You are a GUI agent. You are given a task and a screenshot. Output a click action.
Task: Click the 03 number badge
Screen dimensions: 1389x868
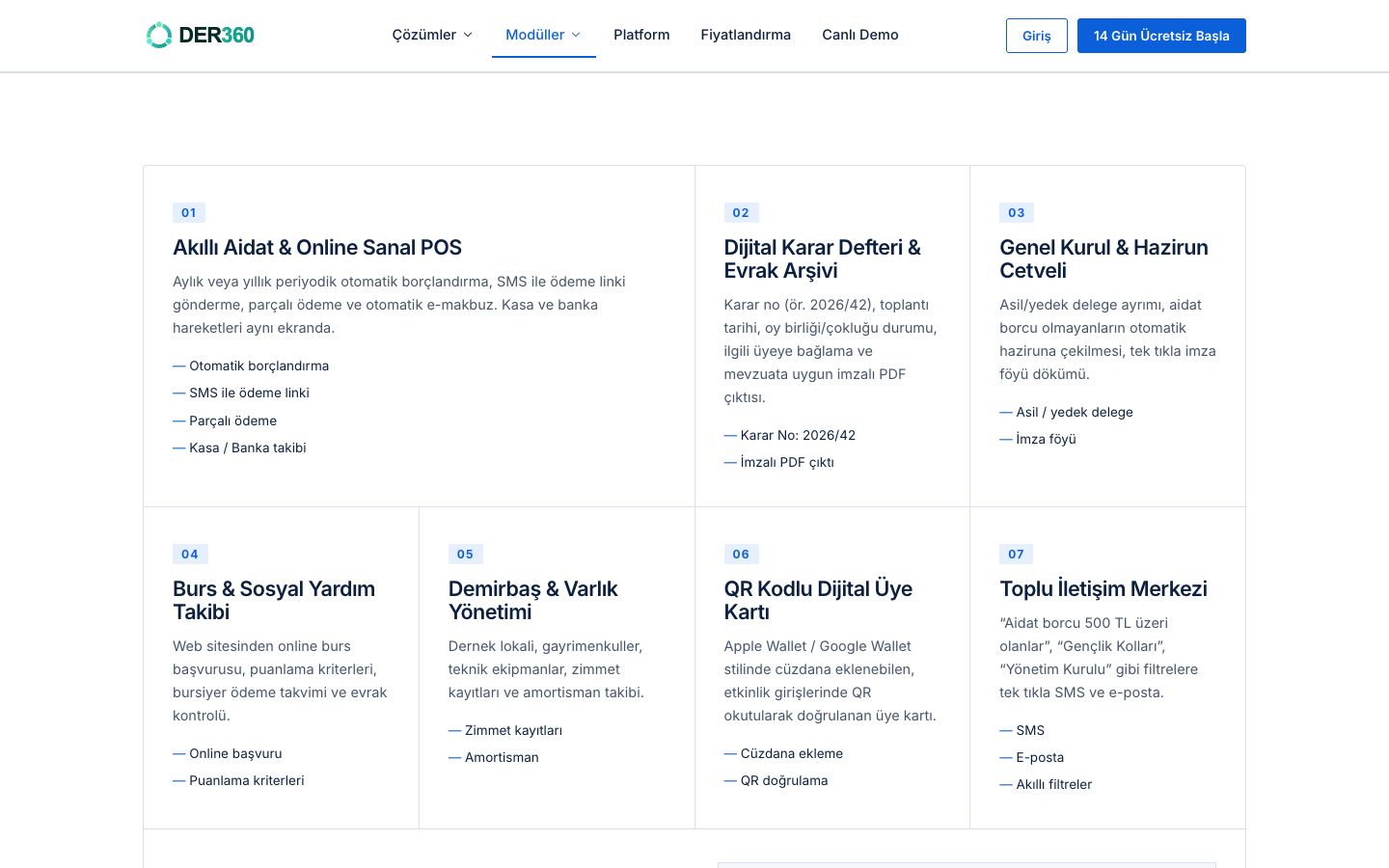[1017, 213]
